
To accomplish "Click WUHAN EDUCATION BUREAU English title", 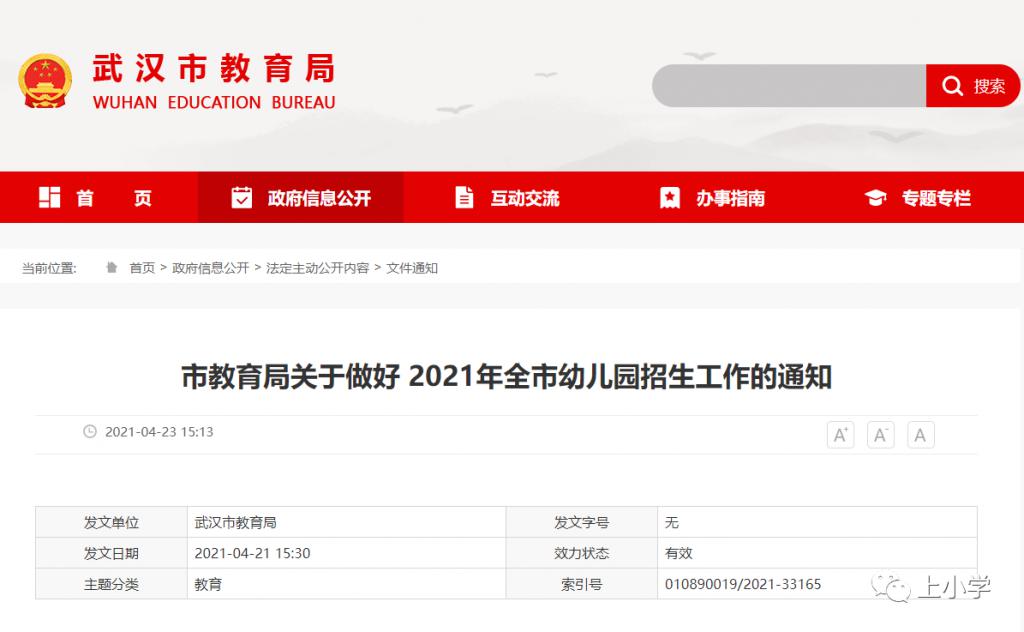I will point(214,103).
